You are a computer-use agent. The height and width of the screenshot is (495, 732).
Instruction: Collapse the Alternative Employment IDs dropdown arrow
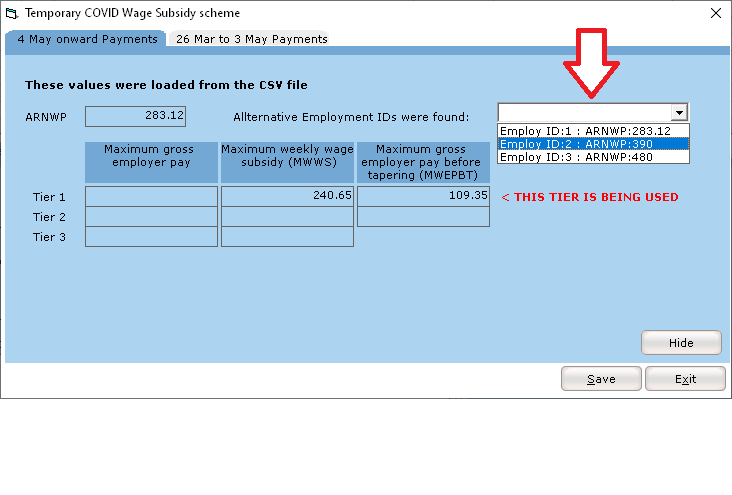tap(679, 113)
